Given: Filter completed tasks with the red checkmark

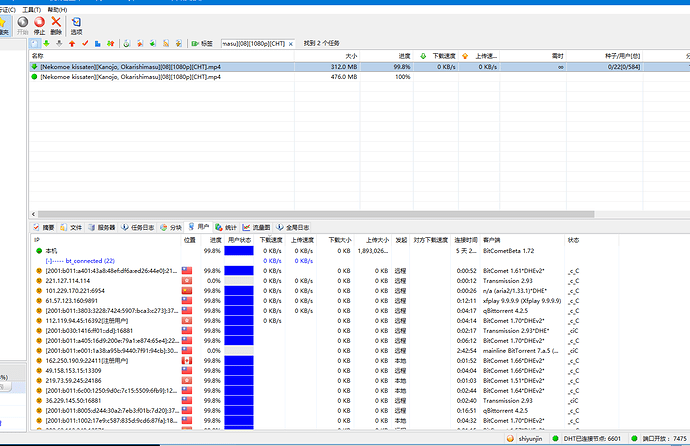Looking at the screenshot, I should (x=85, y=43).
